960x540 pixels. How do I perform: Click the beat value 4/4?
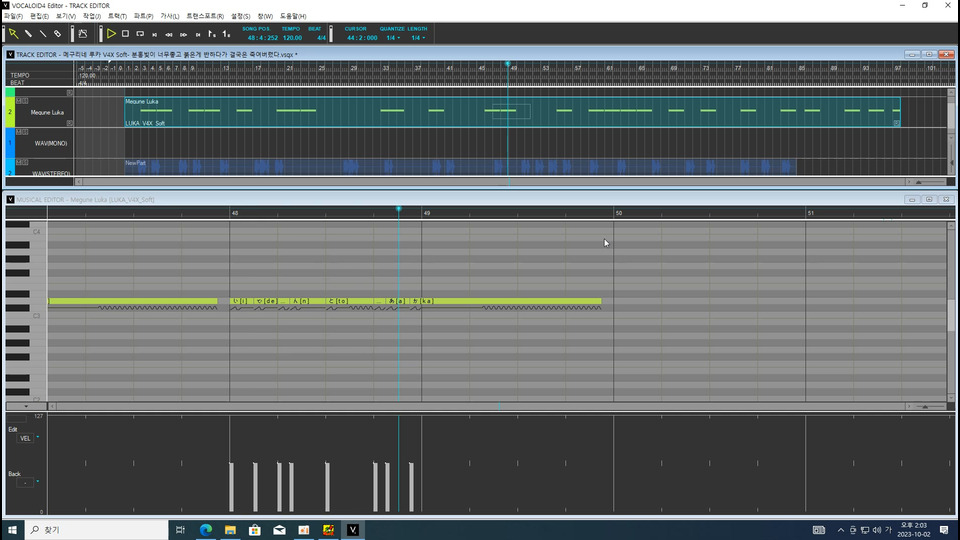coord(321,38)
